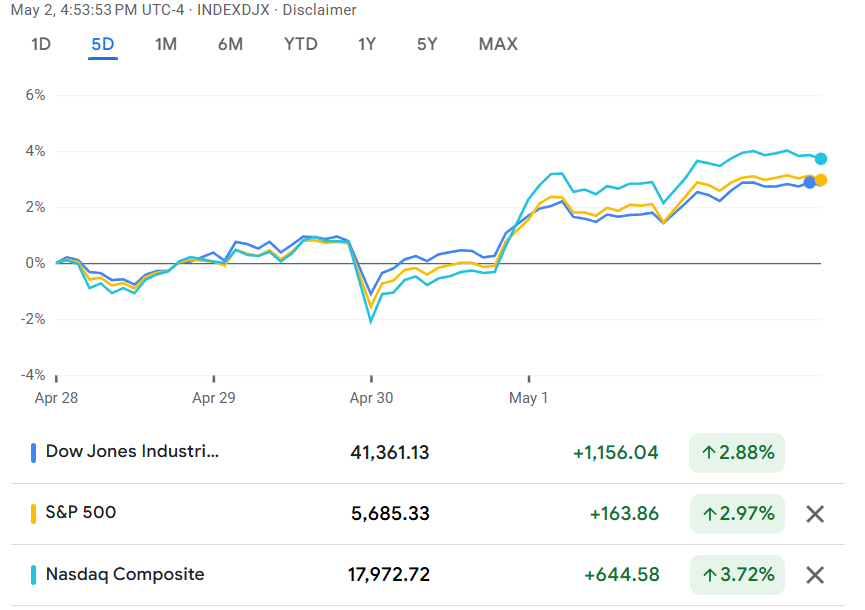Remove Nasdaq Composite from the comparison
Image resolution: width=865 pixels, height=610 pixels.
click(815, 575)
